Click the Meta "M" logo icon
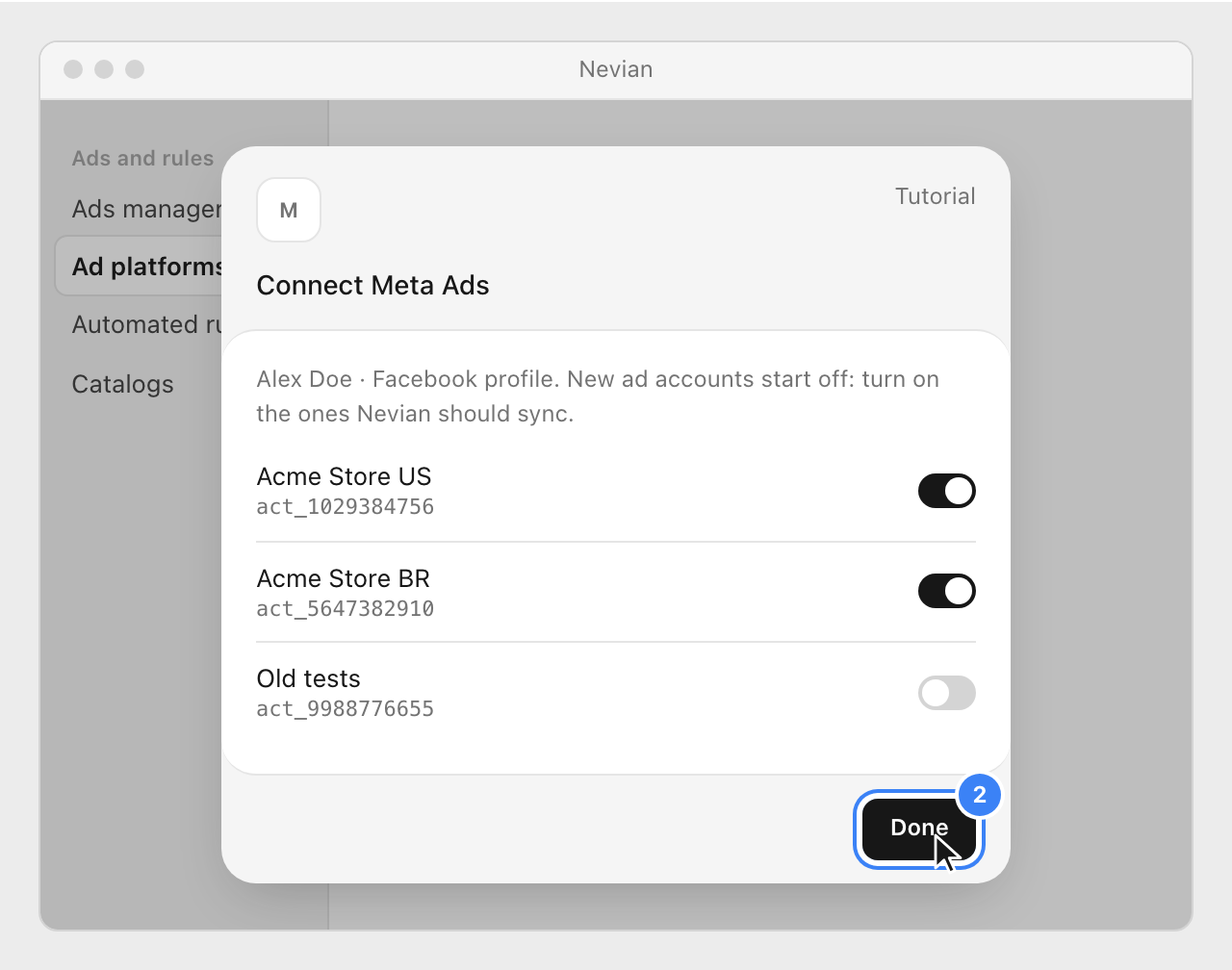Screen dimensions: 1232x970 click(289, 210)
